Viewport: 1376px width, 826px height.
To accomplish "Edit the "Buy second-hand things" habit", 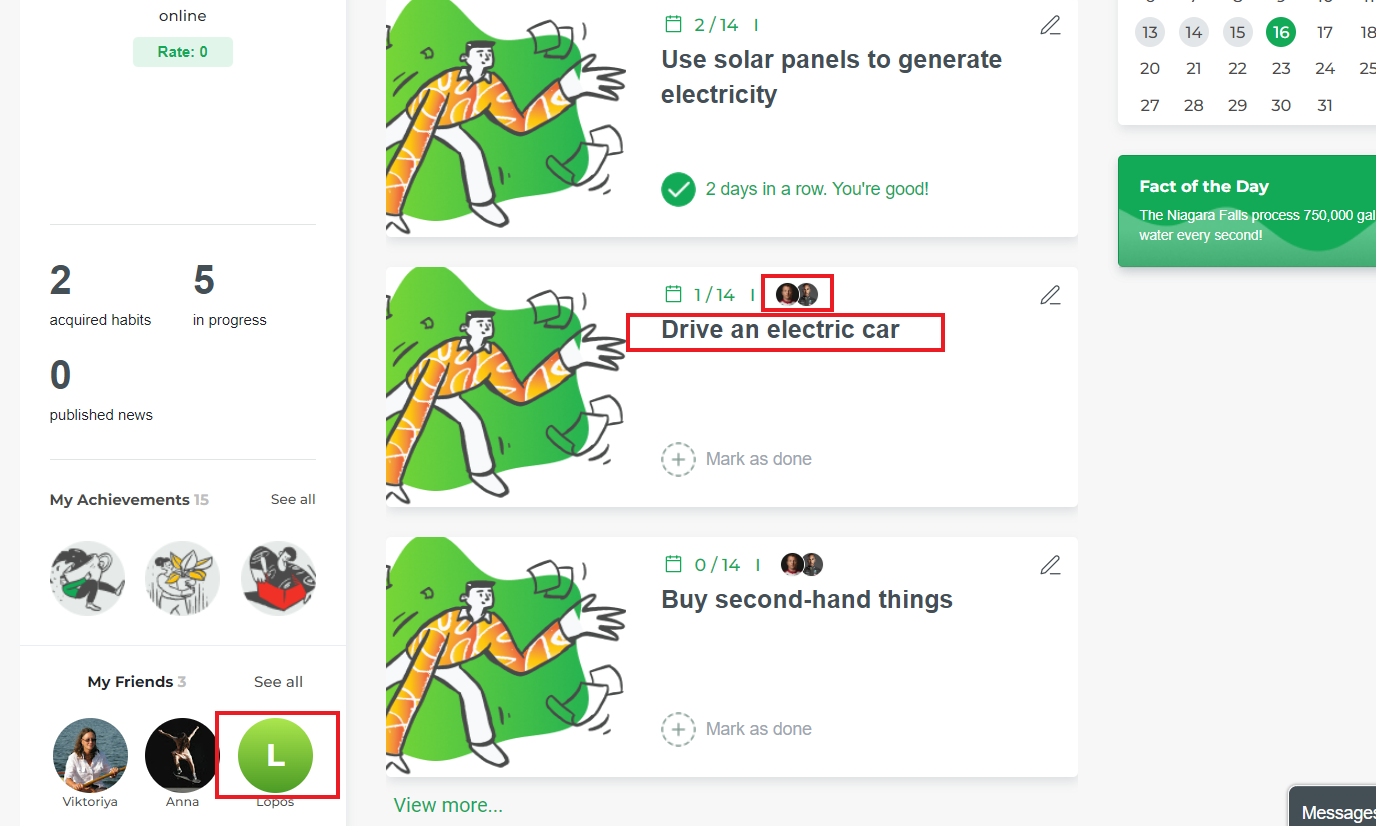I will pos(1050,565).
